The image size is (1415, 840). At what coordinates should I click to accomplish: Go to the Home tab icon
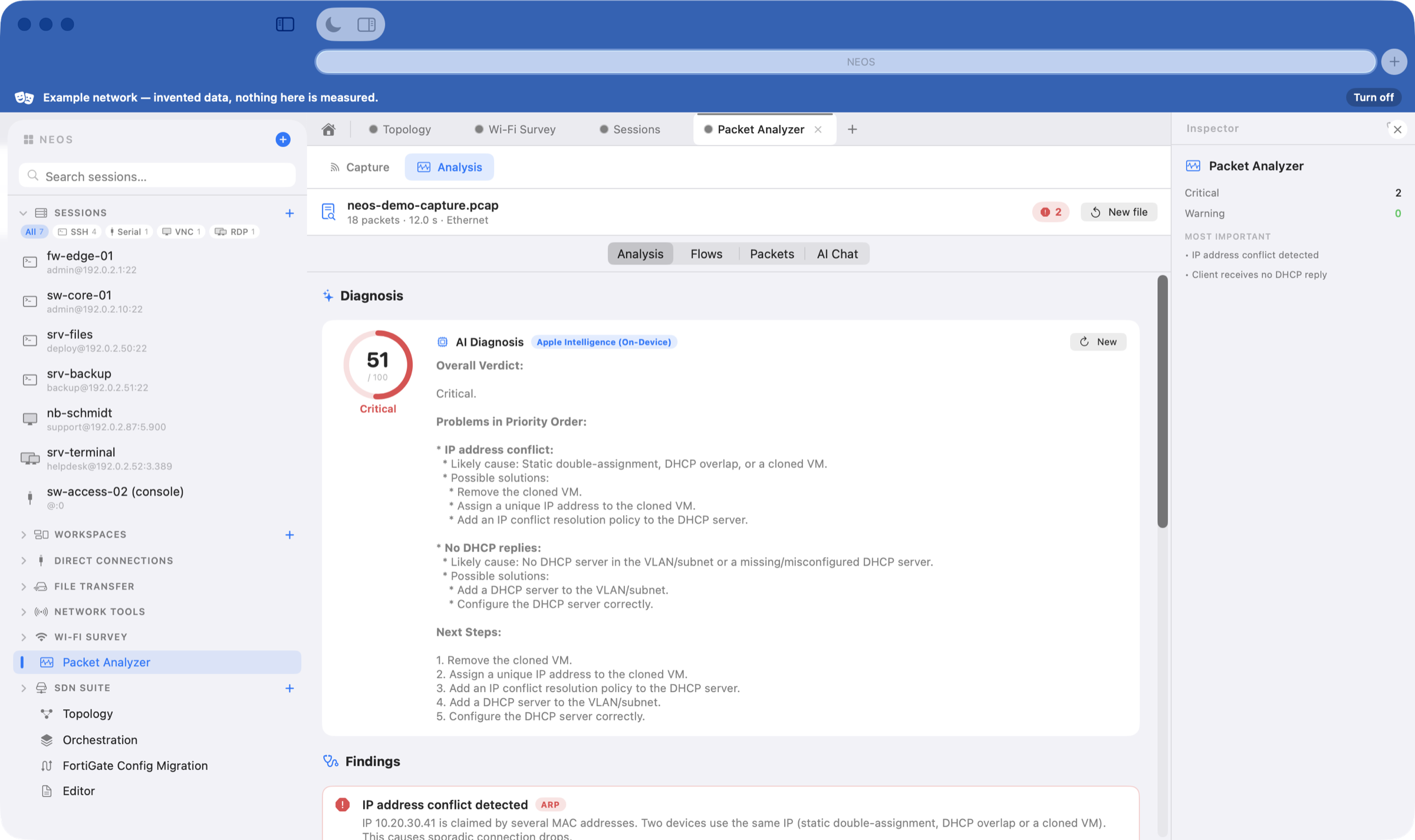tap(328, 129)
